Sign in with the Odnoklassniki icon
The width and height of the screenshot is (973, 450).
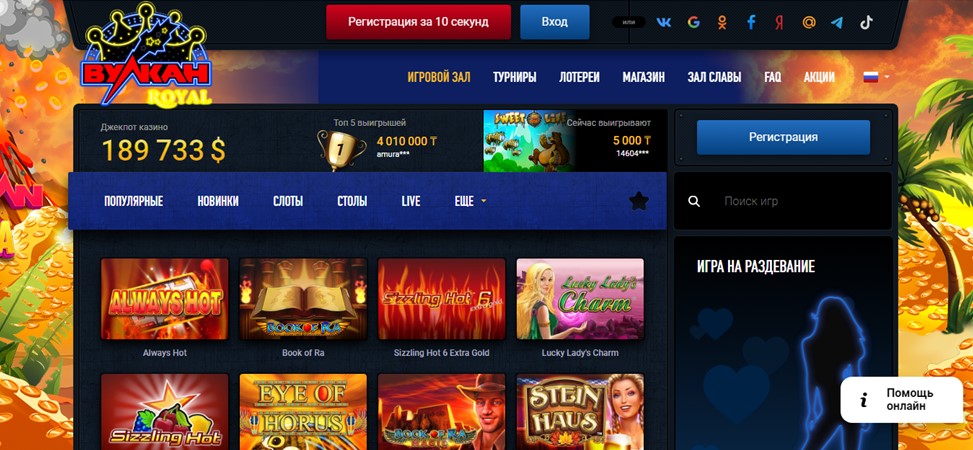[722, 22]
